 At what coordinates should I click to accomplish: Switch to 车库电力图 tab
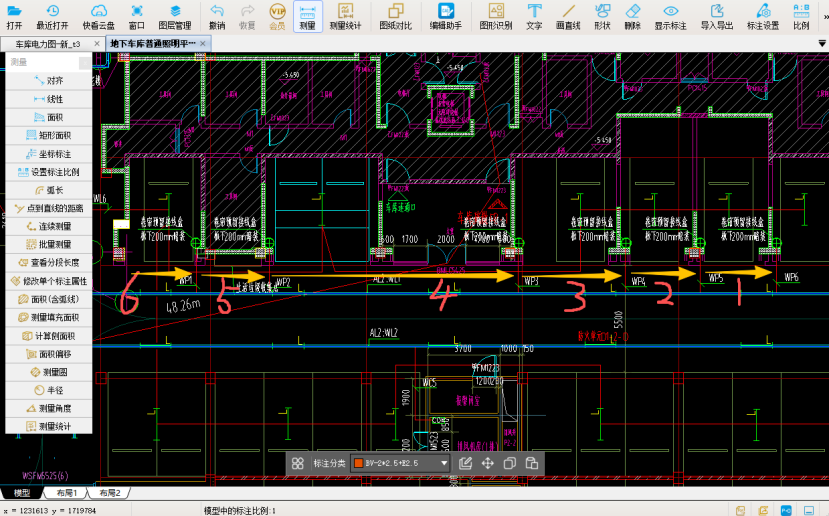point(48,44)
